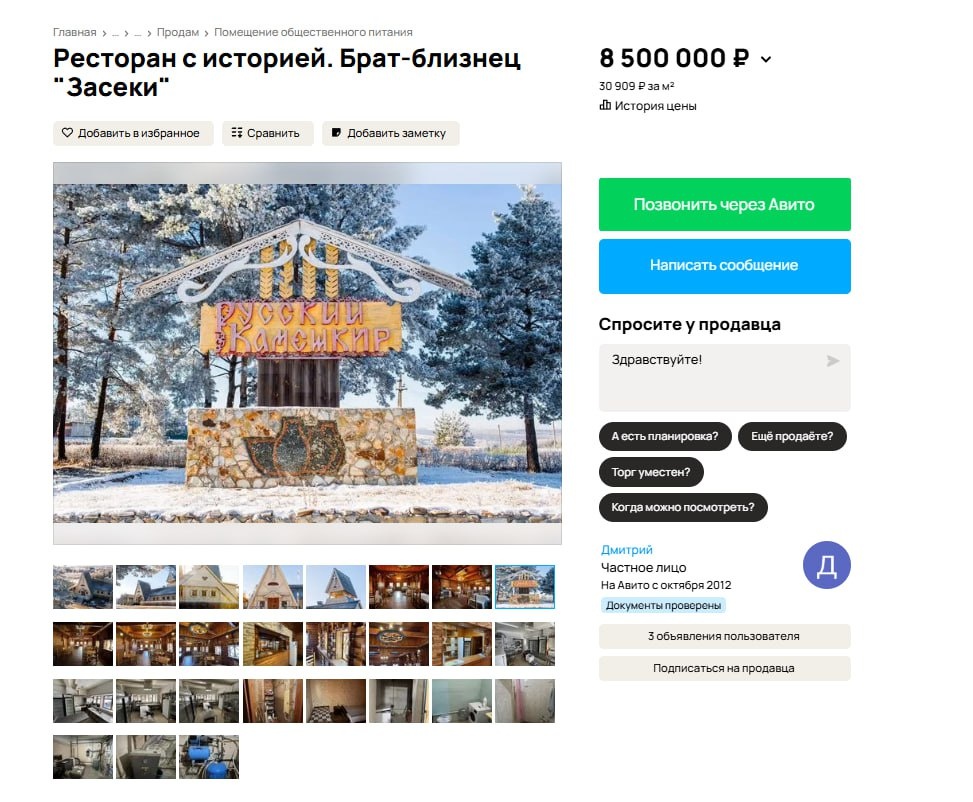Choose 'Торг уместен?' quick question chip
This screenshot has height=802, width=973.
pyautogui.click(x=651, y=472)
